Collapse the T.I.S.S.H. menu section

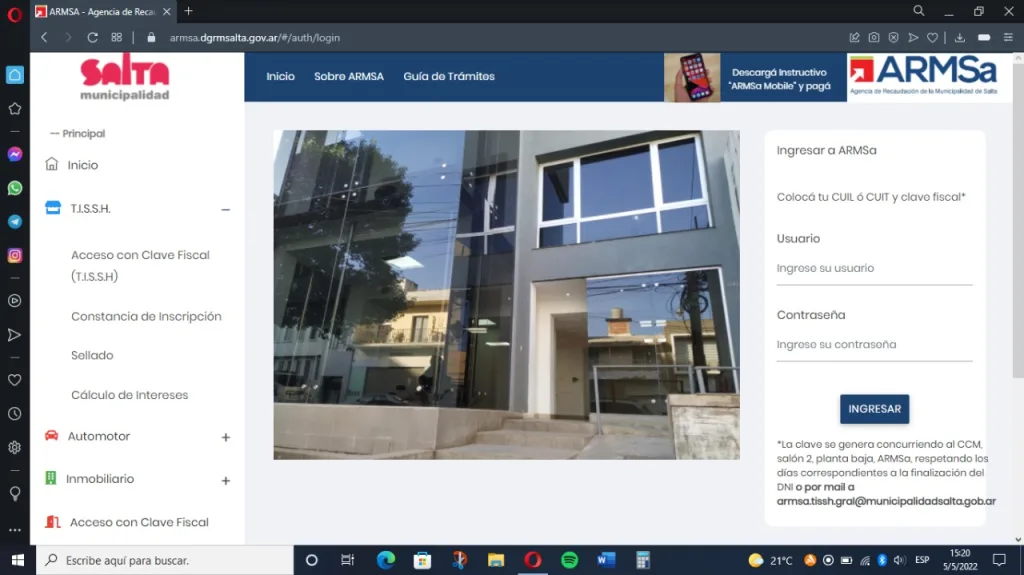click(225, 210)
